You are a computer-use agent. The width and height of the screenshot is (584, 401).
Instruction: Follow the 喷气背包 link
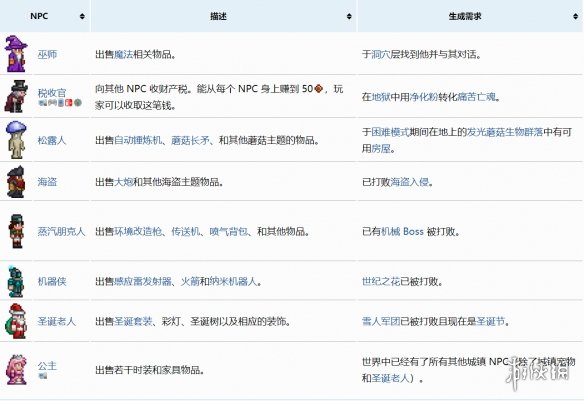[x=228, y=231]
